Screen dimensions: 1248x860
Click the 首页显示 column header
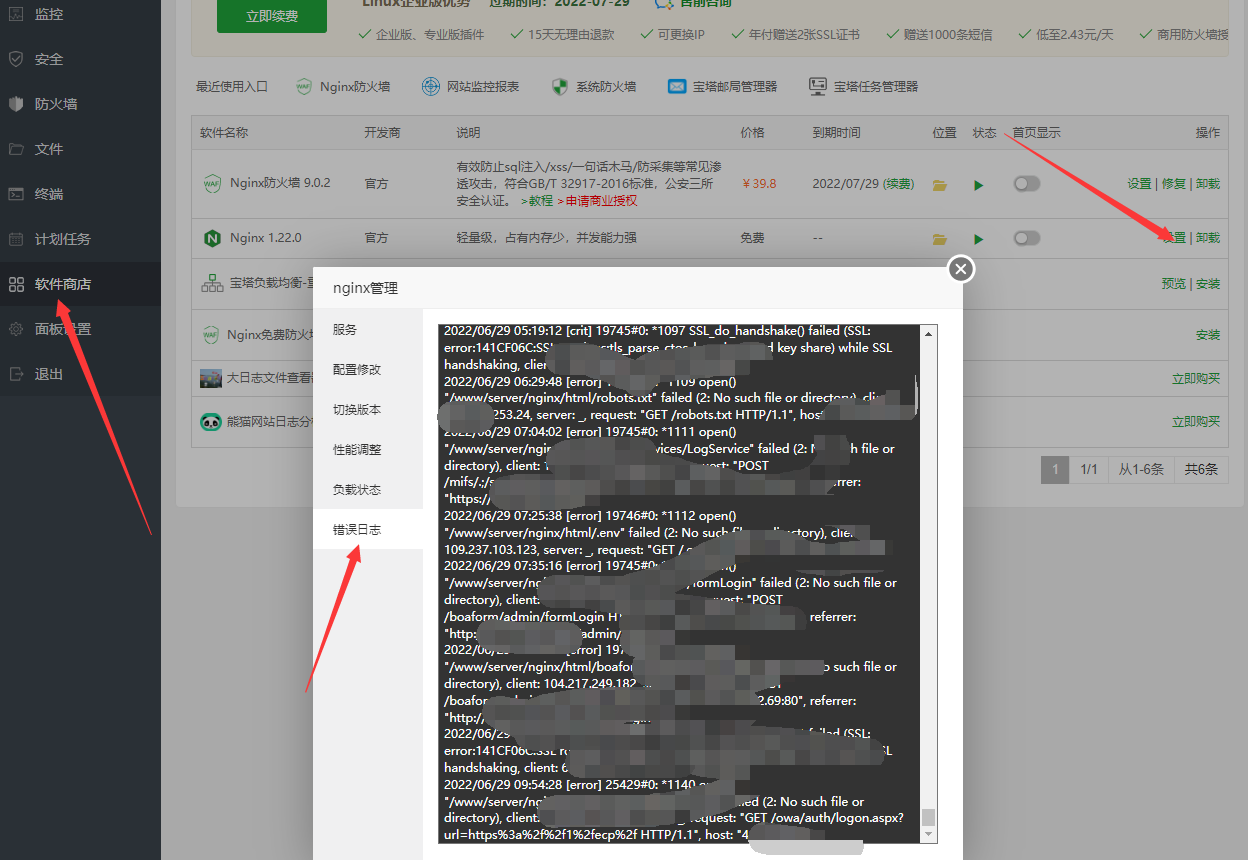(x=1036, y=132)
